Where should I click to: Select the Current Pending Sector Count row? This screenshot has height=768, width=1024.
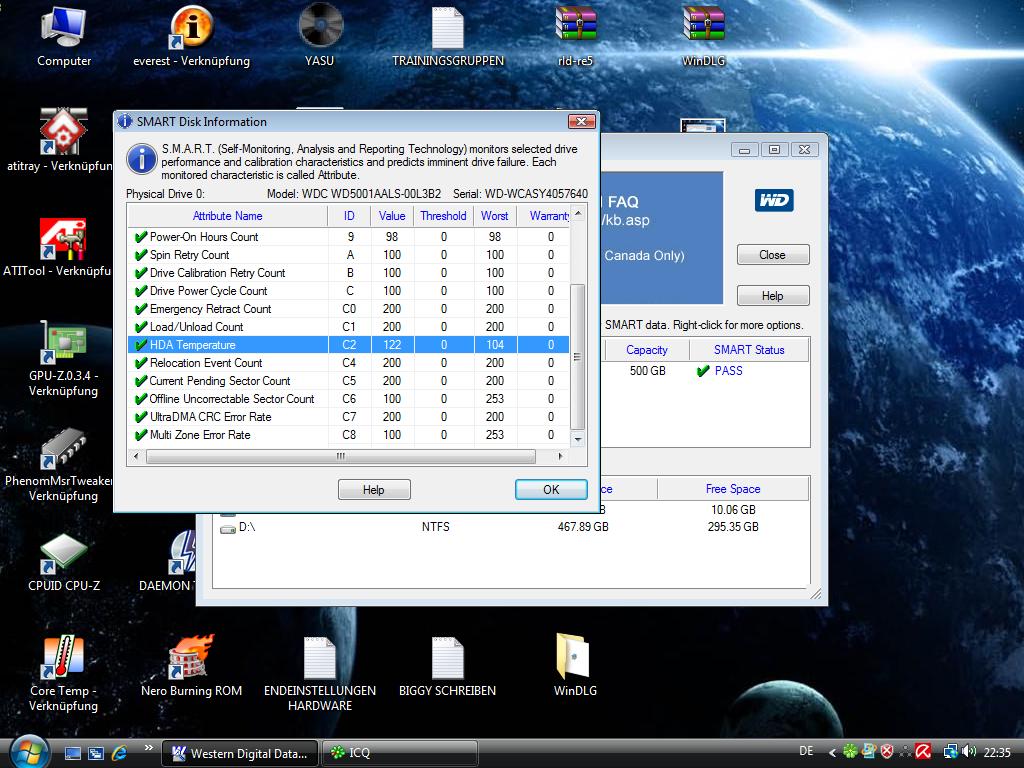pyautogui.click(x=349, y=381)
